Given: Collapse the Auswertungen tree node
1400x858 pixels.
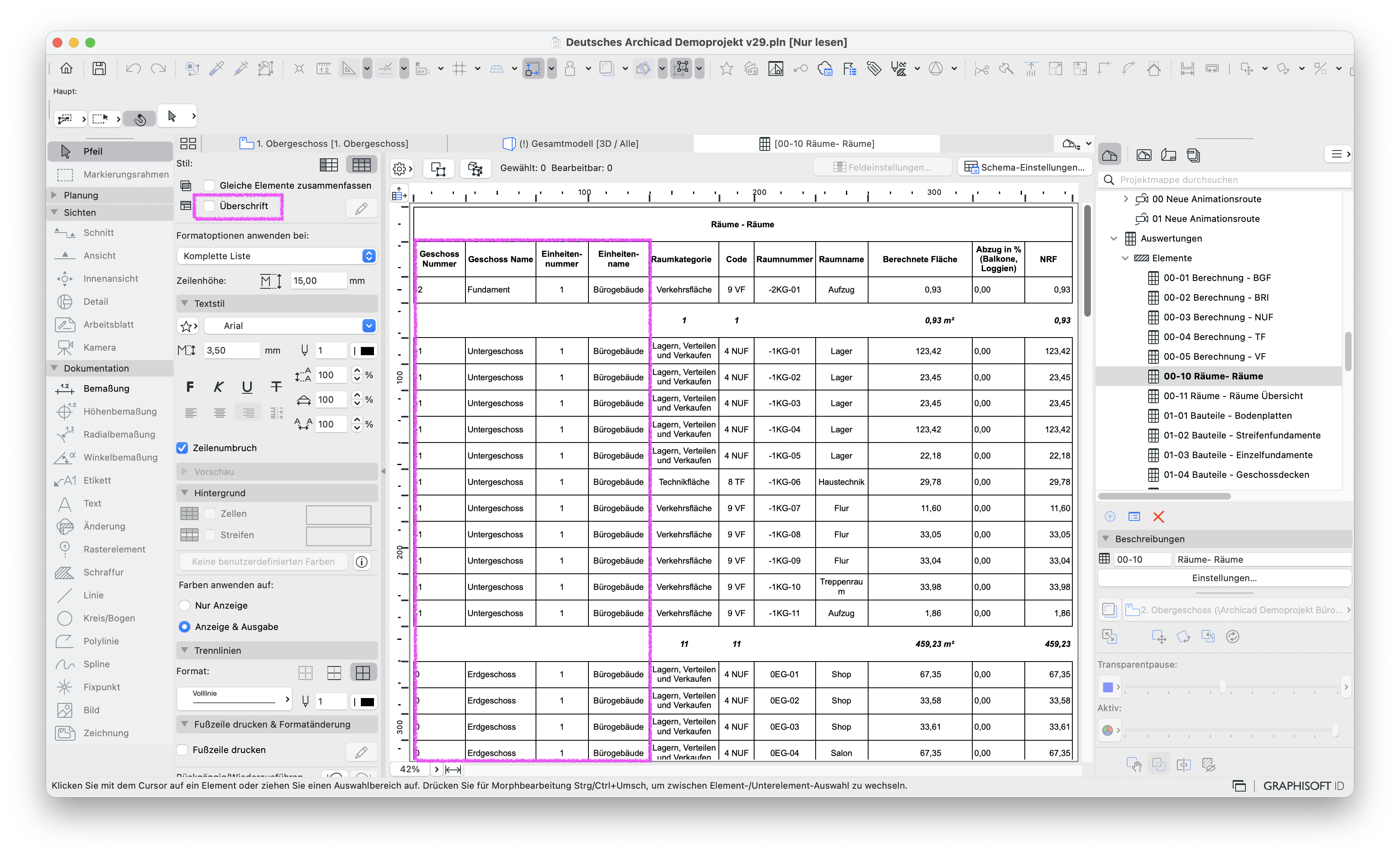Looking at the screenshot, I should [x=1114, y=238].
